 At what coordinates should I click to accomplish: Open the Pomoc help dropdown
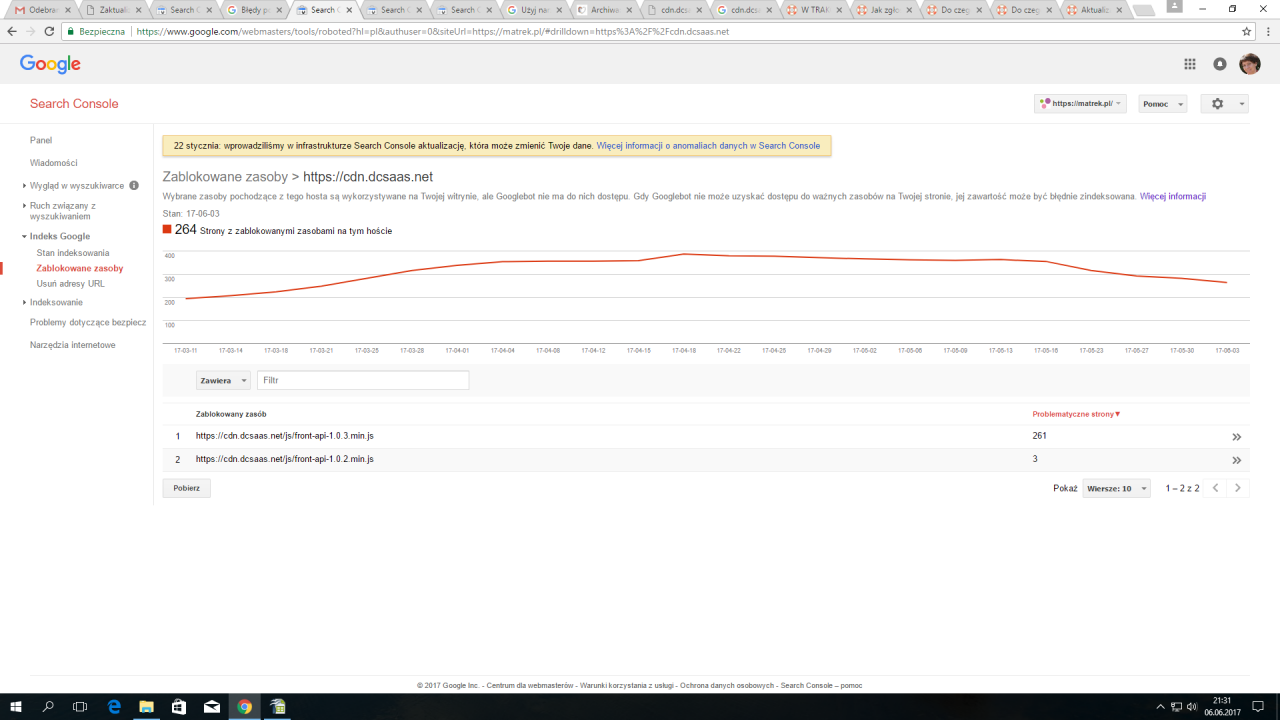pos(1163,104)
